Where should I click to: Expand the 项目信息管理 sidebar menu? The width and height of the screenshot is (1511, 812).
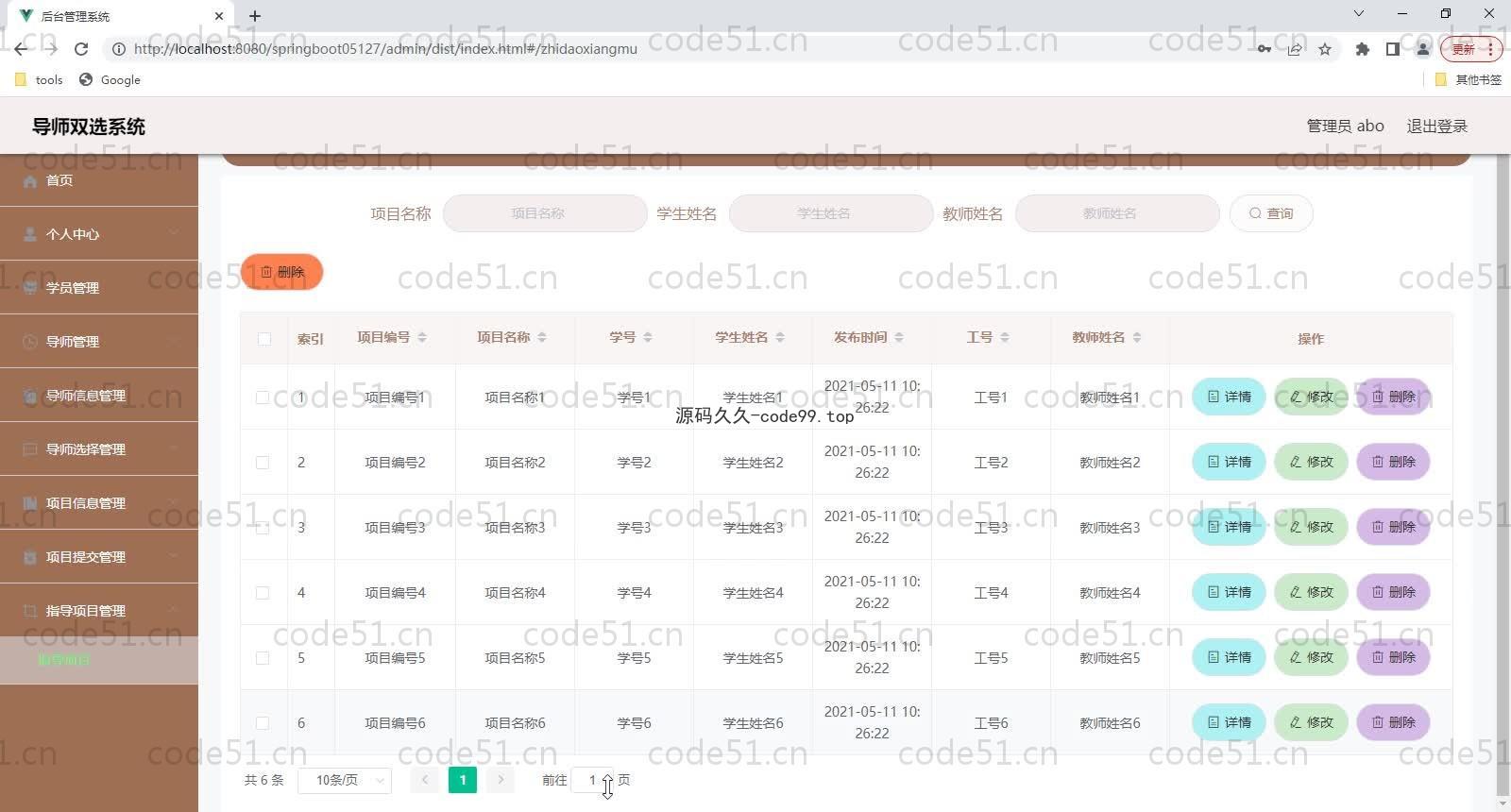99,503
